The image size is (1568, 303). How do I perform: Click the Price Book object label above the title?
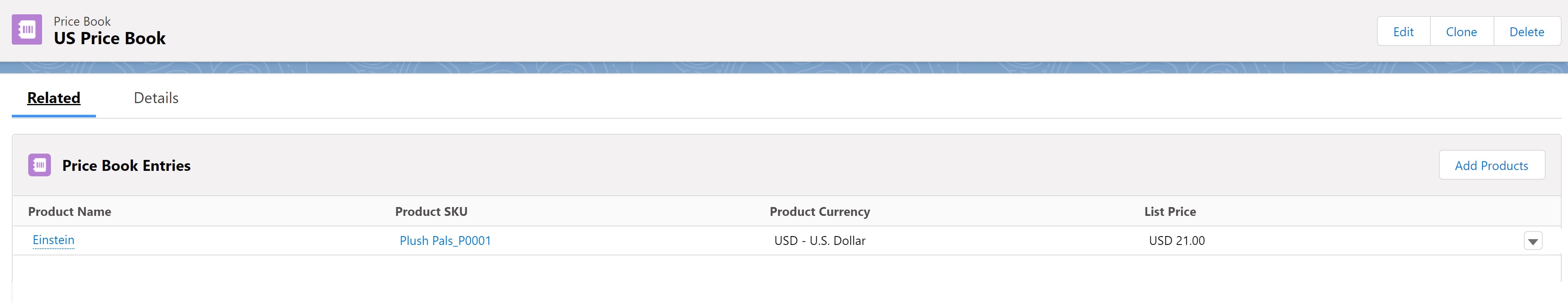click(x=82, y=21)
